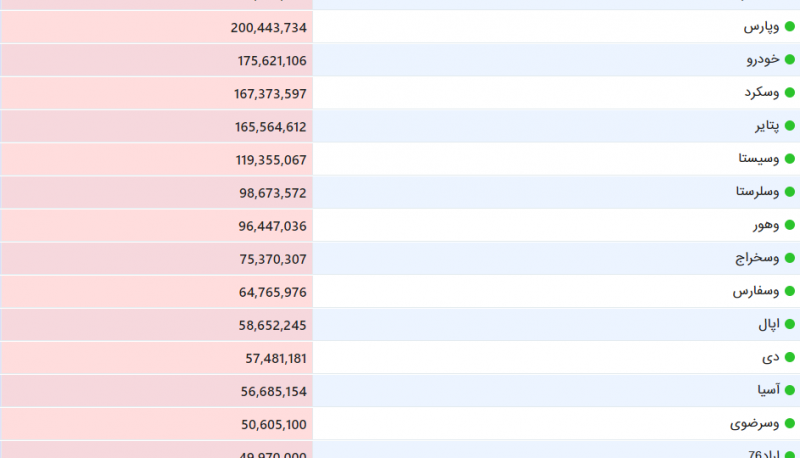Click the green dot beside وسرضوی
The image size is (800, 458).
tap(790, 423)
